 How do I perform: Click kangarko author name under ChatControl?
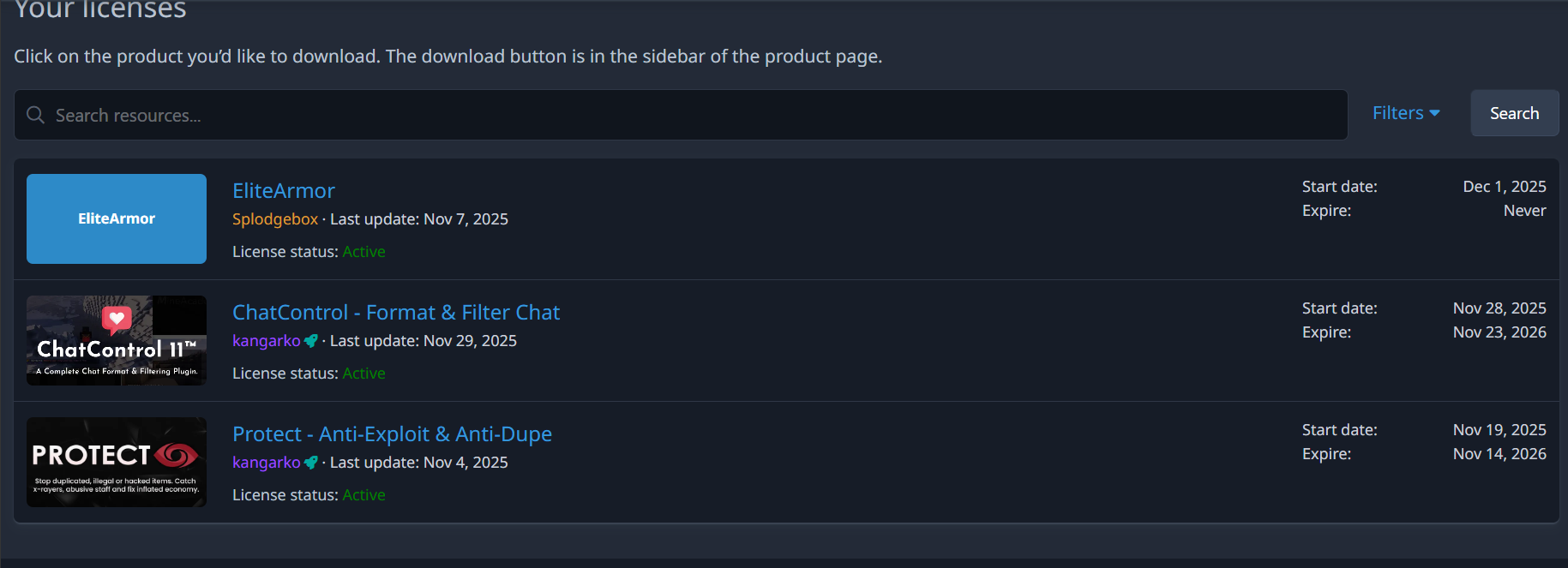pyautogui.click(x=266, y=341)
